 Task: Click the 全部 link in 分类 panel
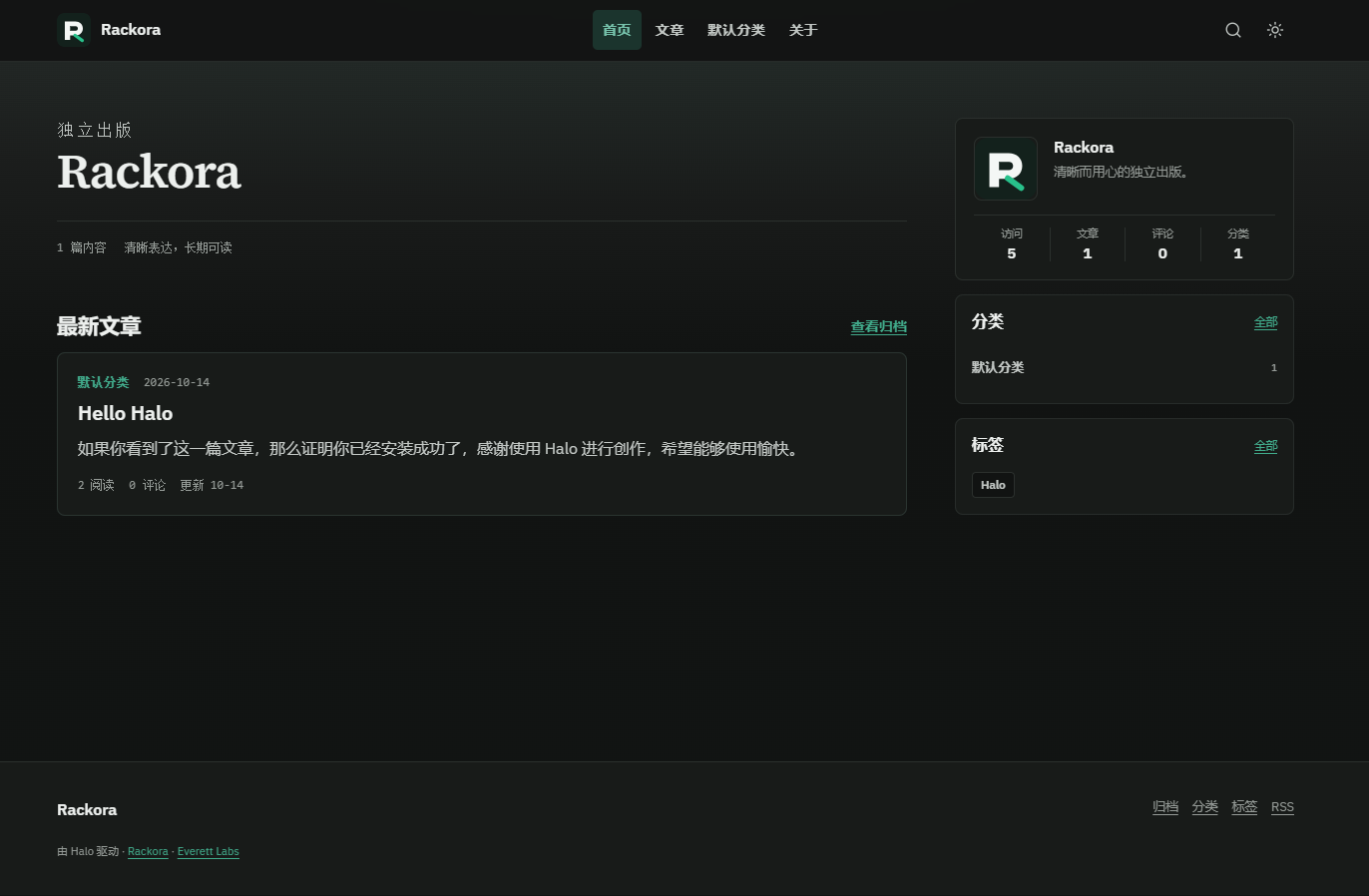(x=1265, y=322)
